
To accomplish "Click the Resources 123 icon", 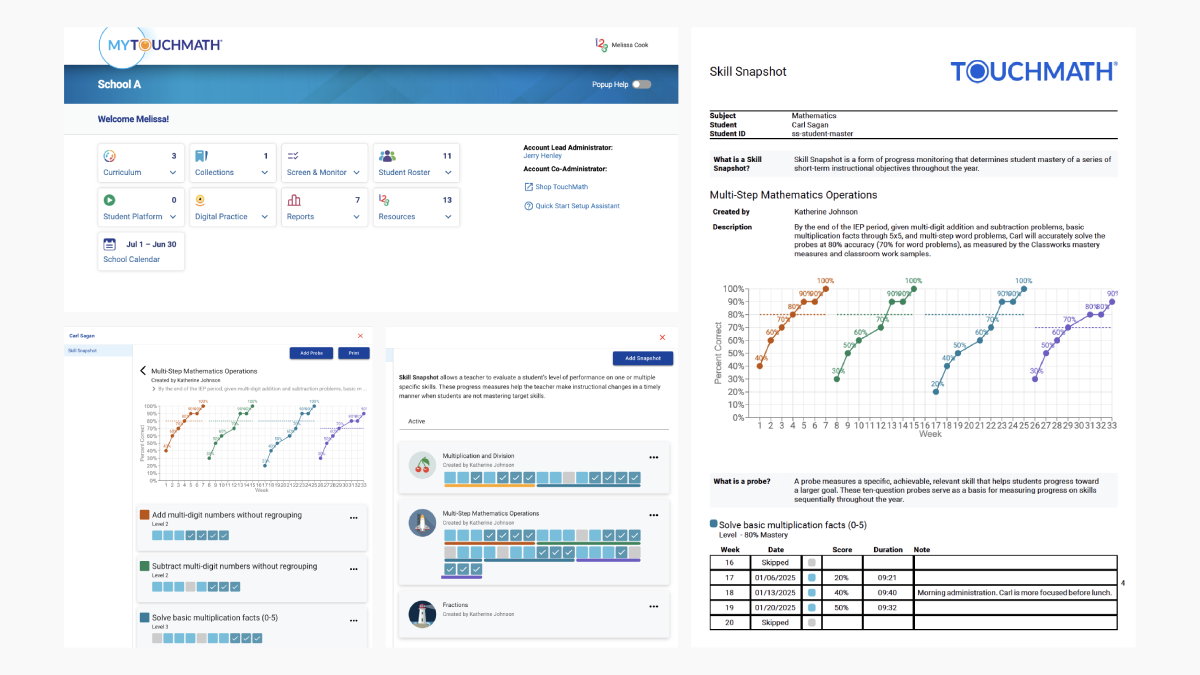I will 384,200.
